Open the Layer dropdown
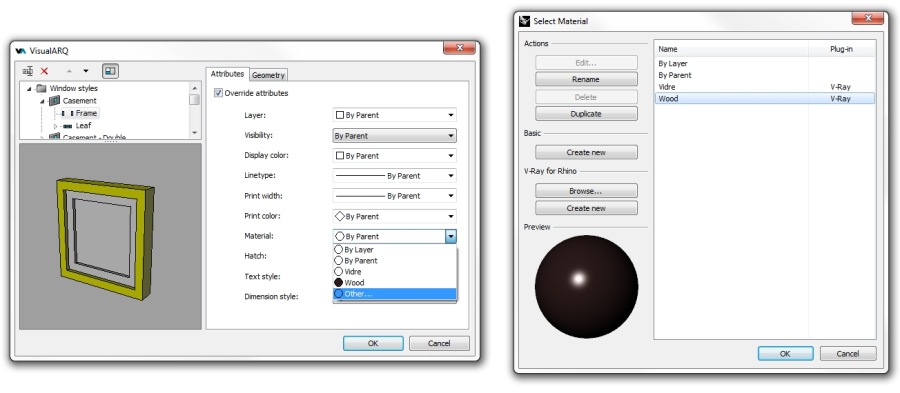 pos(394,115)
